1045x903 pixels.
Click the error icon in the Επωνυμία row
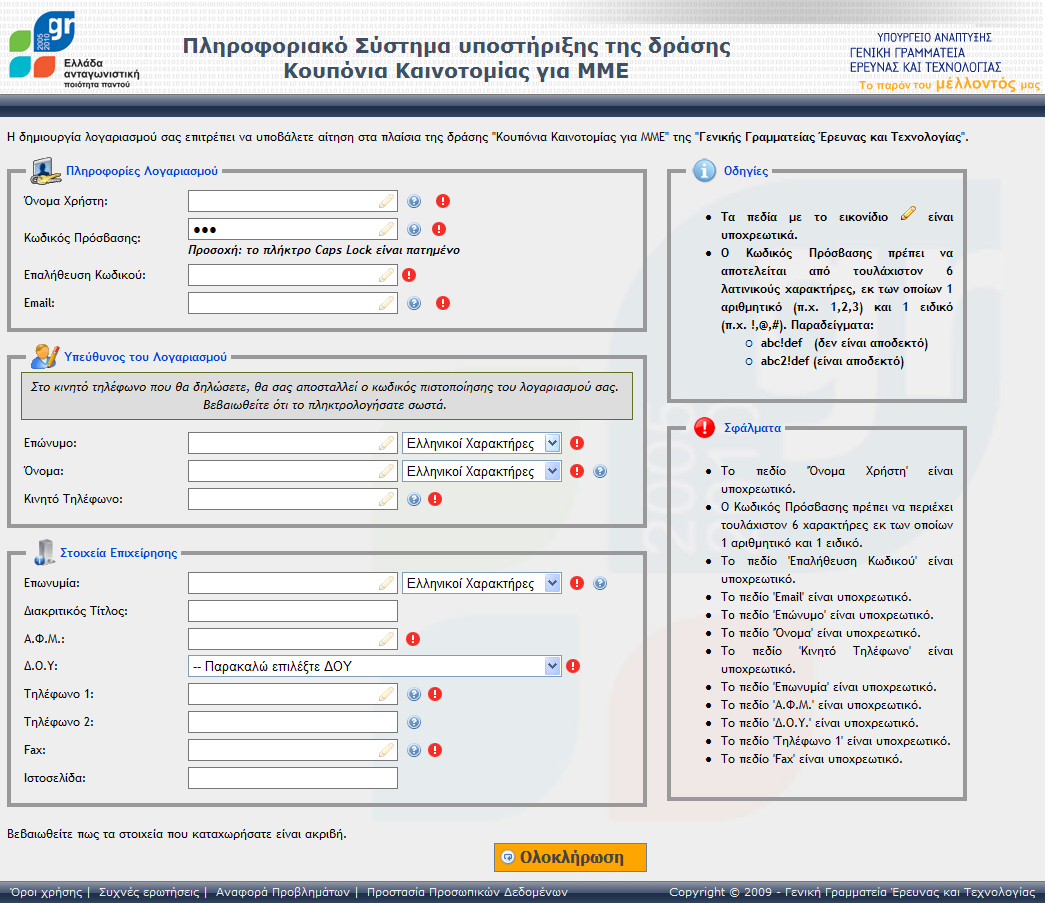(577, 583)
